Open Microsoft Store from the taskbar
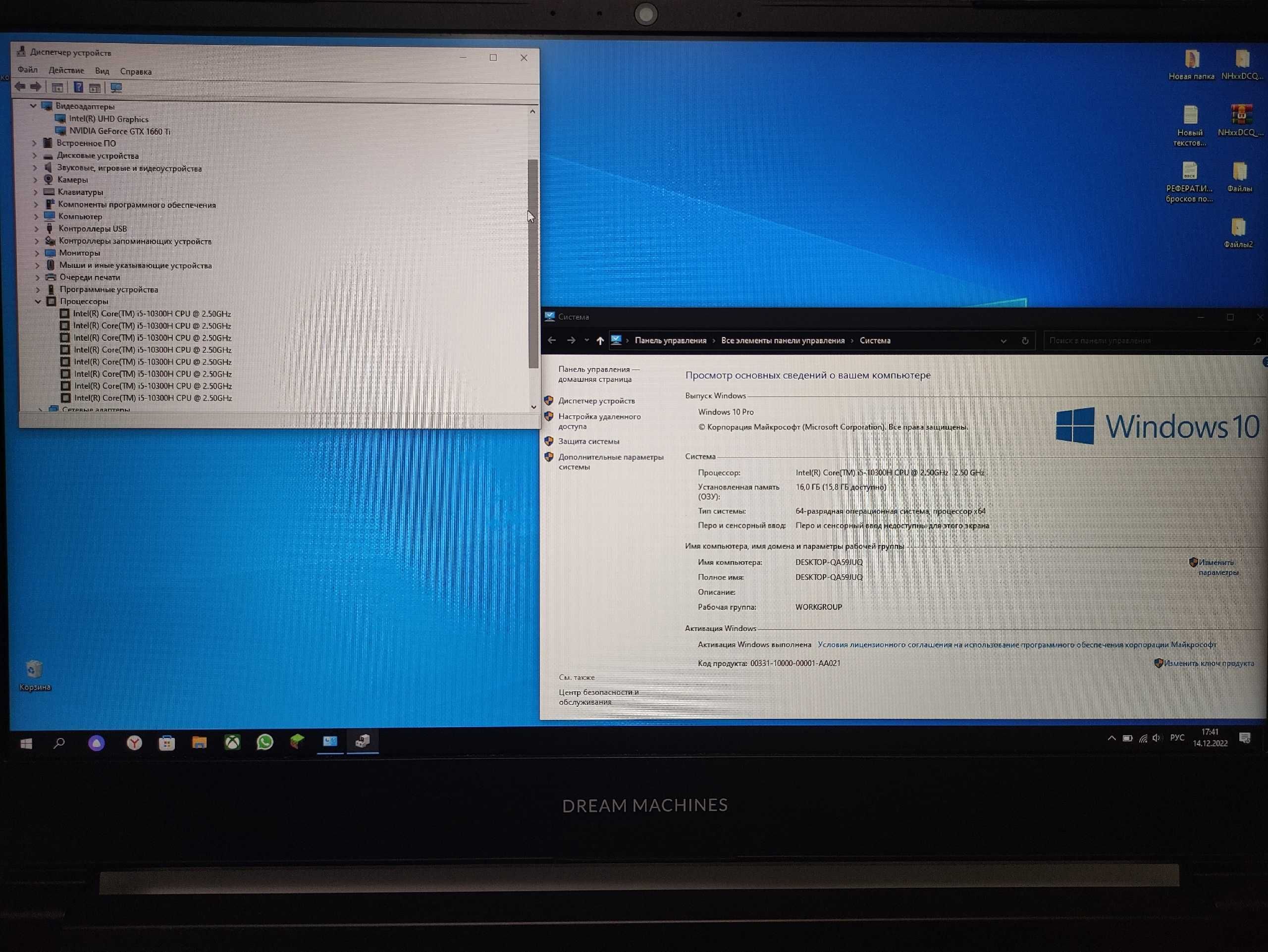This screenshot has width=1268, height=952. pyautogui.click(x=167, y=743)
